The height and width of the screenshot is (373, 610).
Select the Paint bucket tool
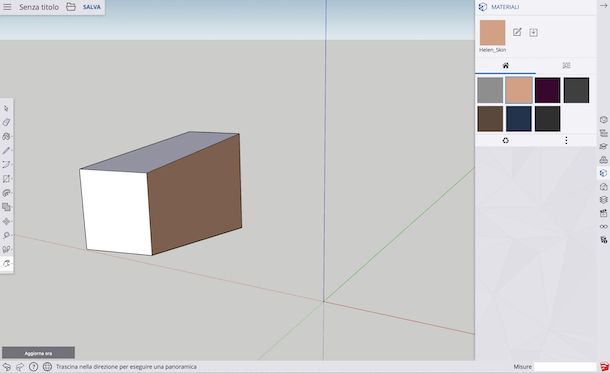(6, 137)
